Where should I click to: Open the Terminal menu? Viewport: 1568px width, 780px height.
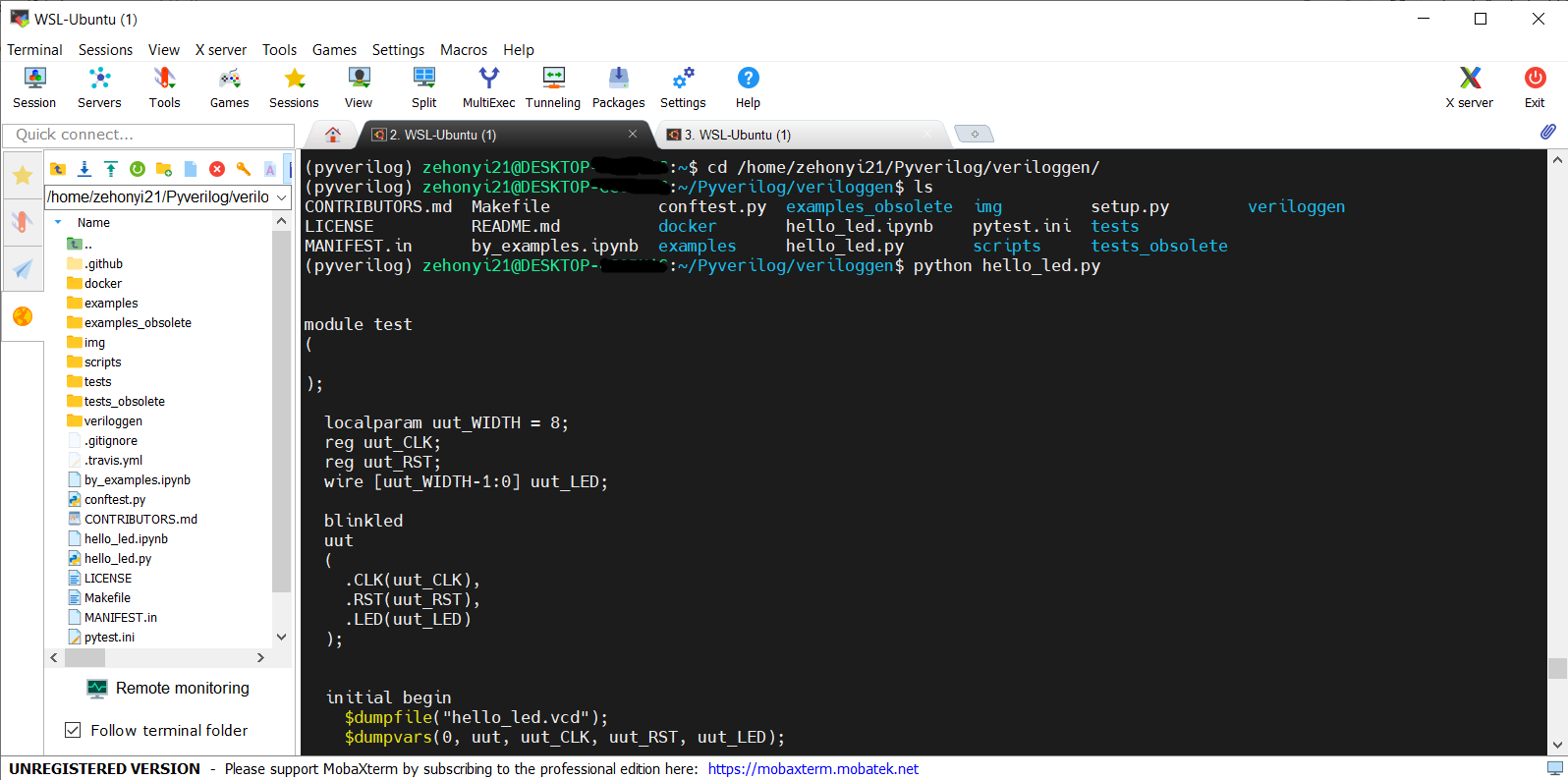click(34, 50)
